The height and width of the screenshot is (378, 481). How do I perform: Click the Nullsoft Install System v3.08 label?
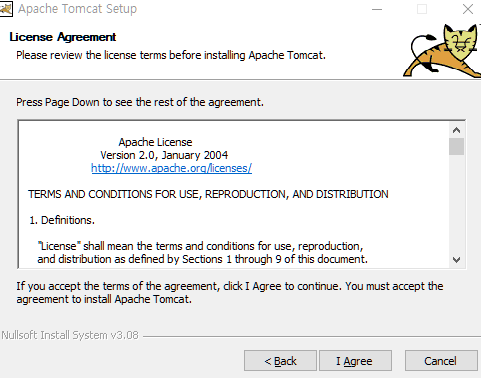click(70, 335)
